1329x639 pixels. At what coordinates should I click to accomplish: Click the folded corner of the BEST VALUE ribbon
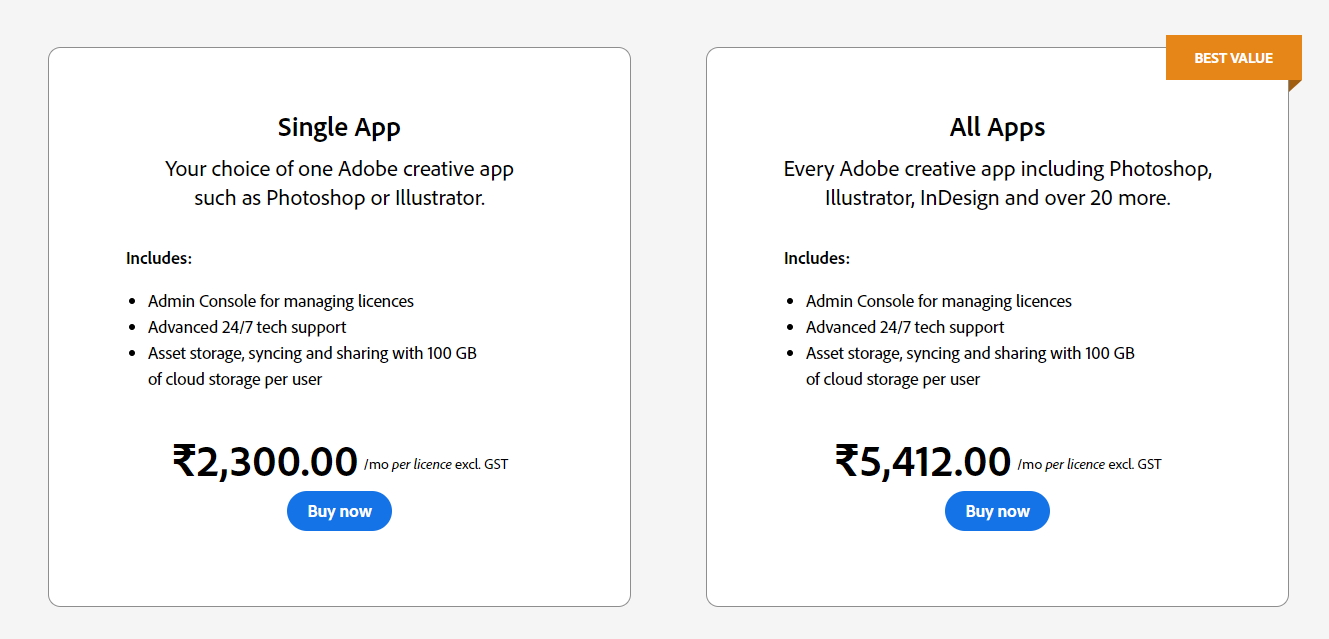(x=1293, y=85)
